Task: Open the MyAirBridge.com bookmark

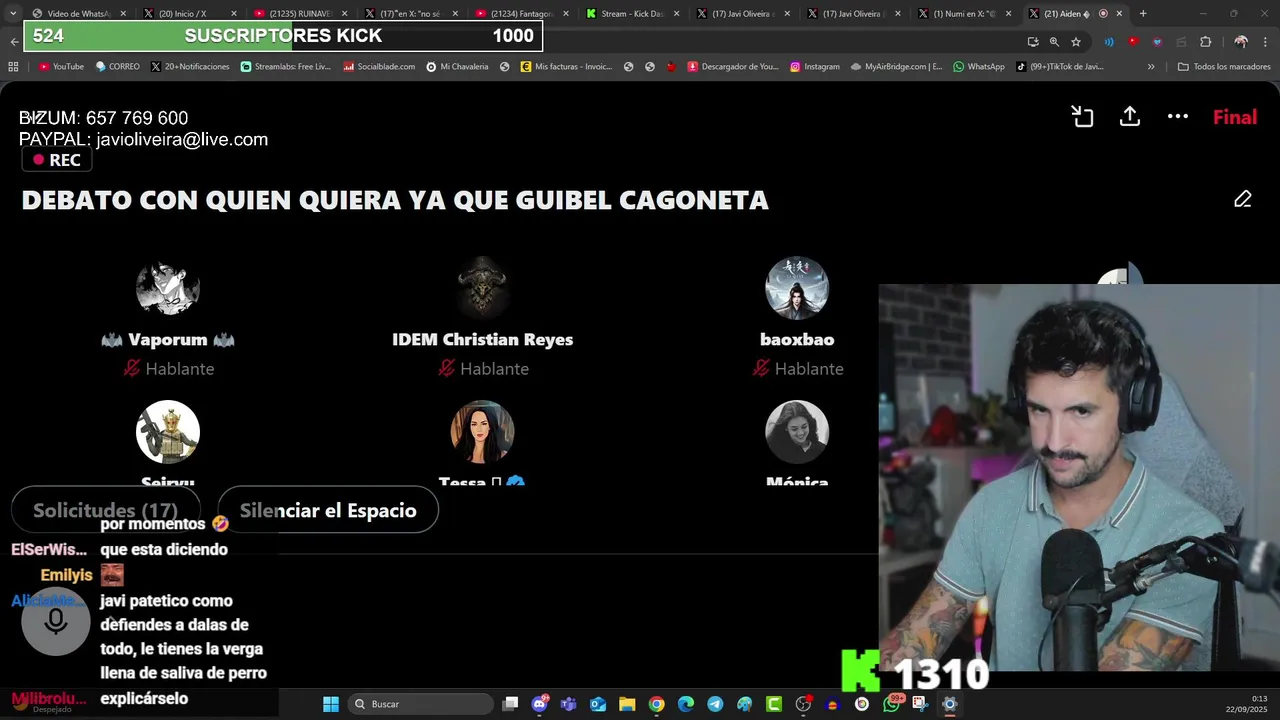Action: pyautogui.click(x=896, y=67)
